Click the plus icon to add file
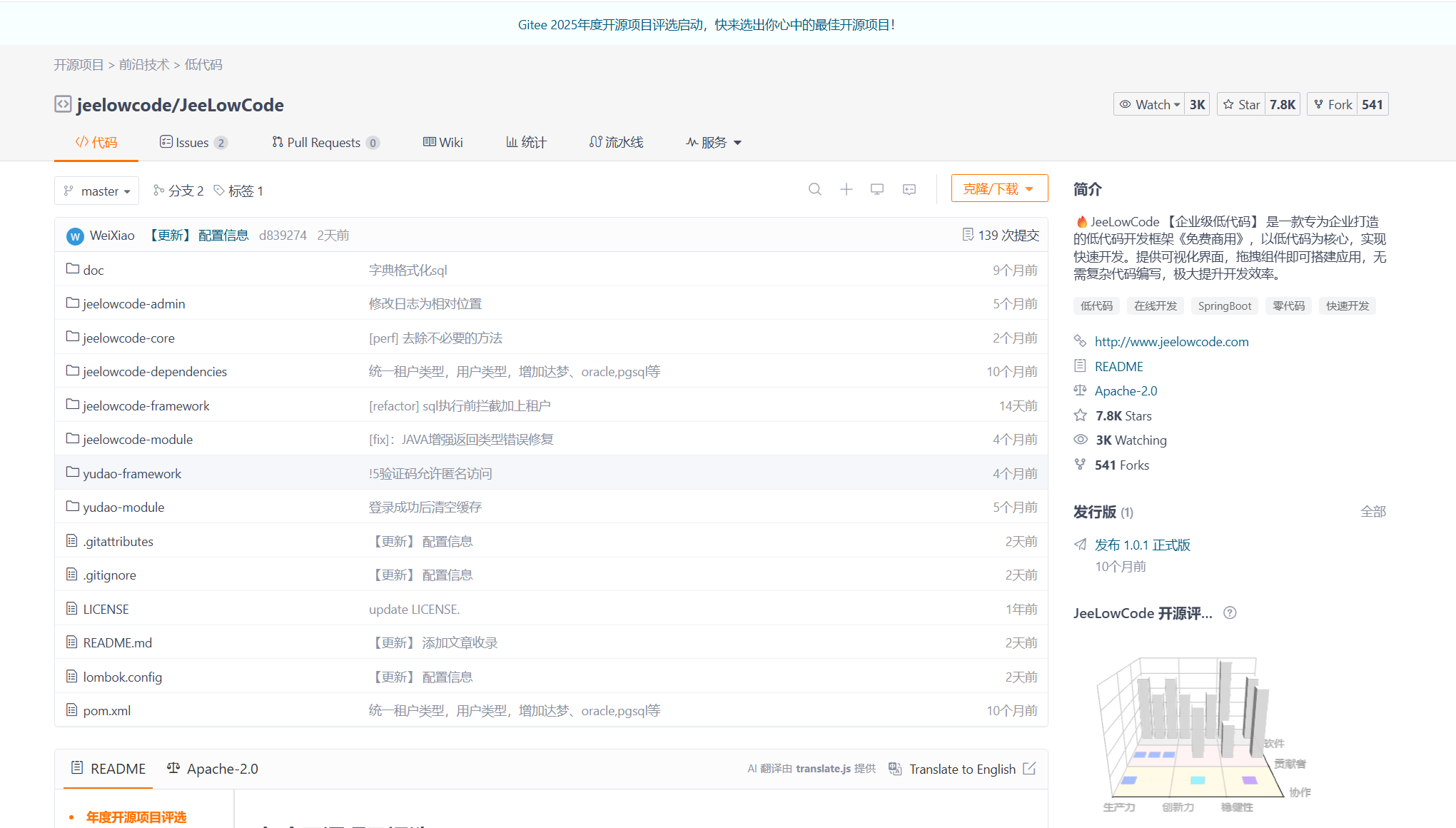This screenshot has width=1456, height=828. [846, 189]
